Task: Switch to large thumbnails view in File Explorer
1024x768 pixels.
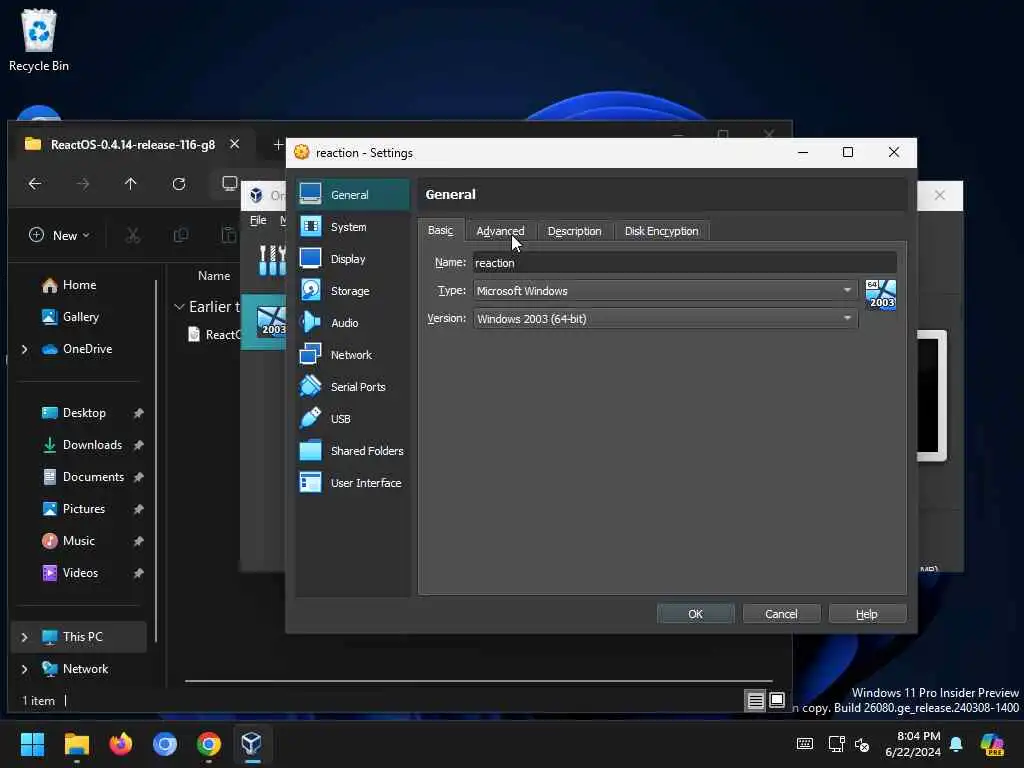Action: (776, 701)
